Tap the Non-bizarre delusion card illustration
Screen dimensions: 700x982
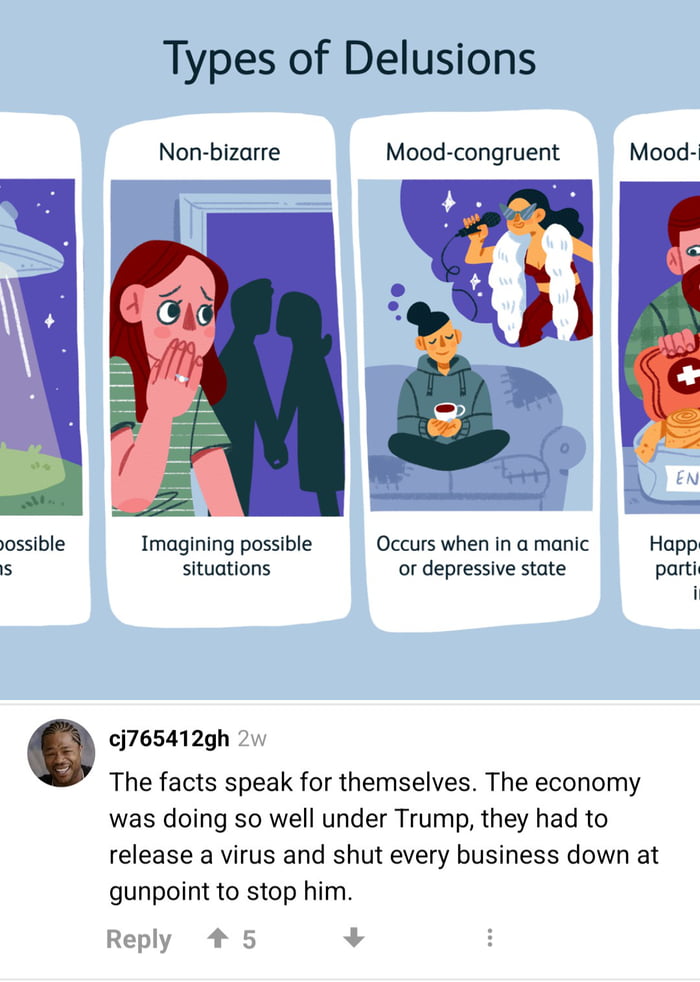tap(227, 348)
